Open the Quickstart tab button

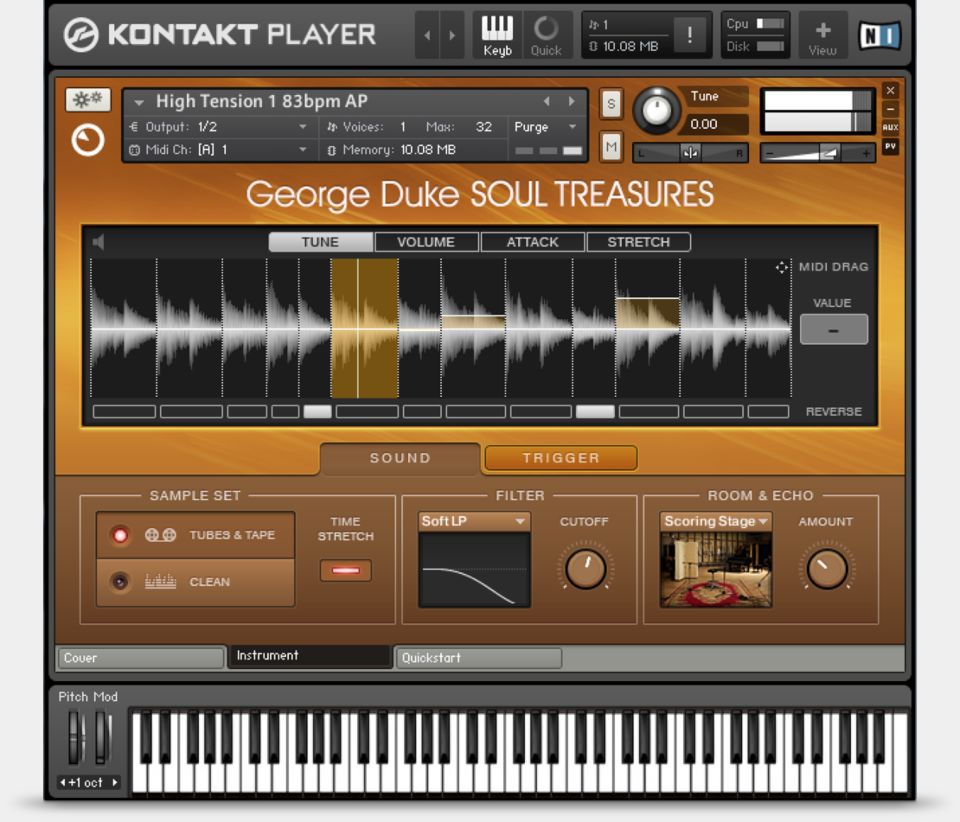pyautogui.click(x=478, y=658)
